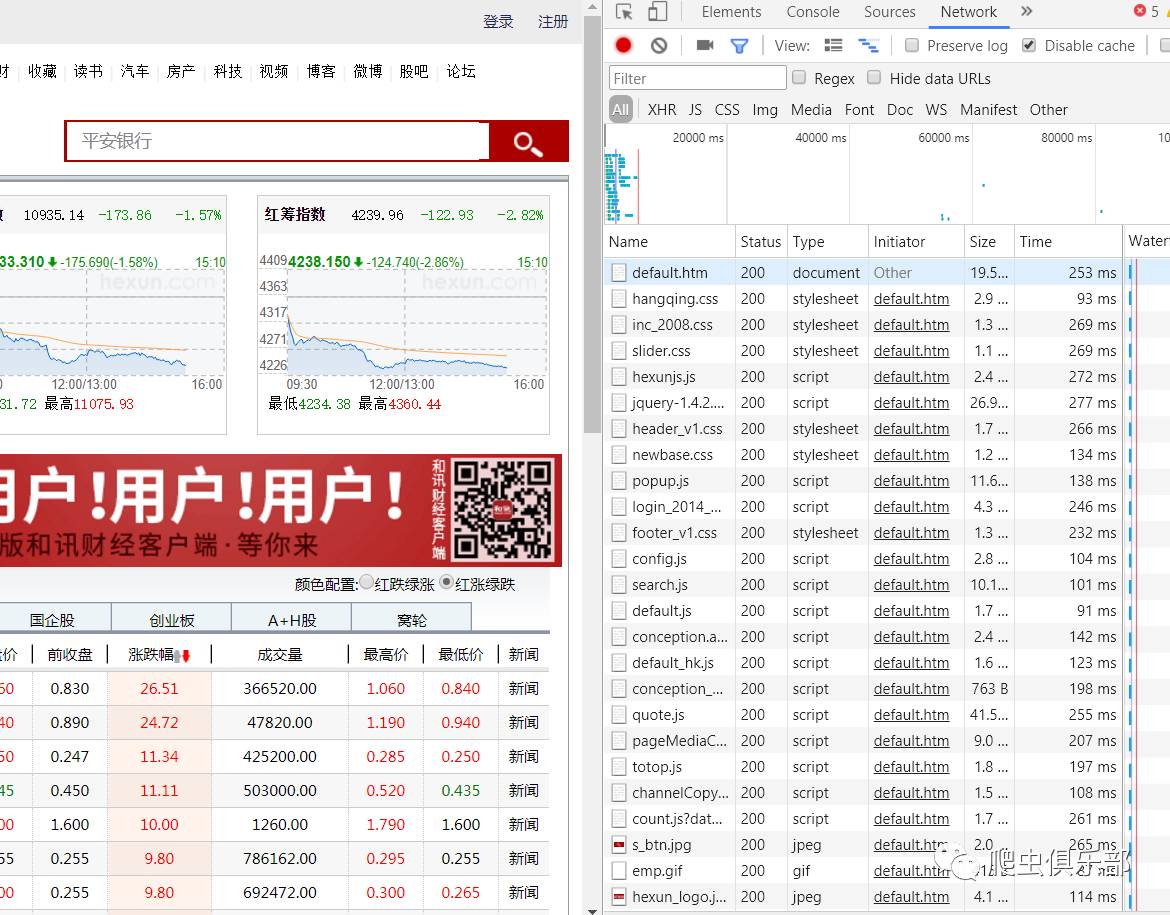
Task: Select the 红跌绿涨 radio button
Action: click(366, 582)
